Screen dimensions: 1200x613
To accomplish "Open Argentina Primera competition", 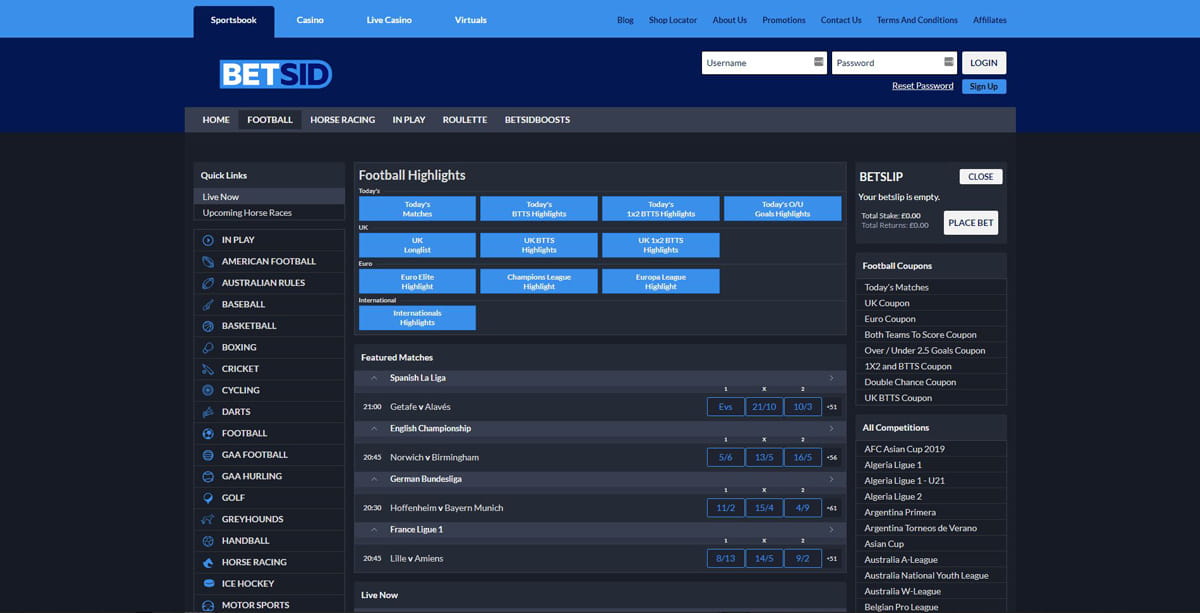I will (x=900, y=512).
